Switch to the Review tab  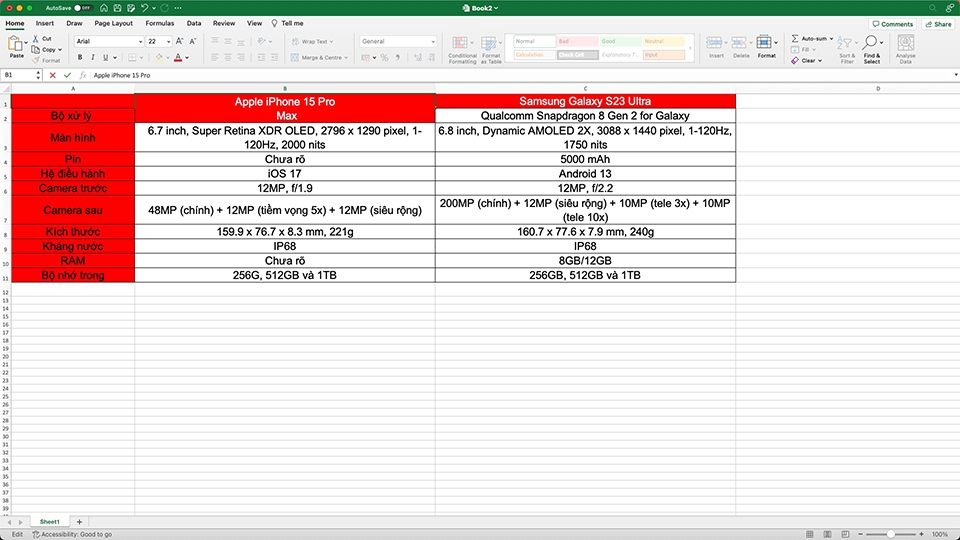coord(223,23)
